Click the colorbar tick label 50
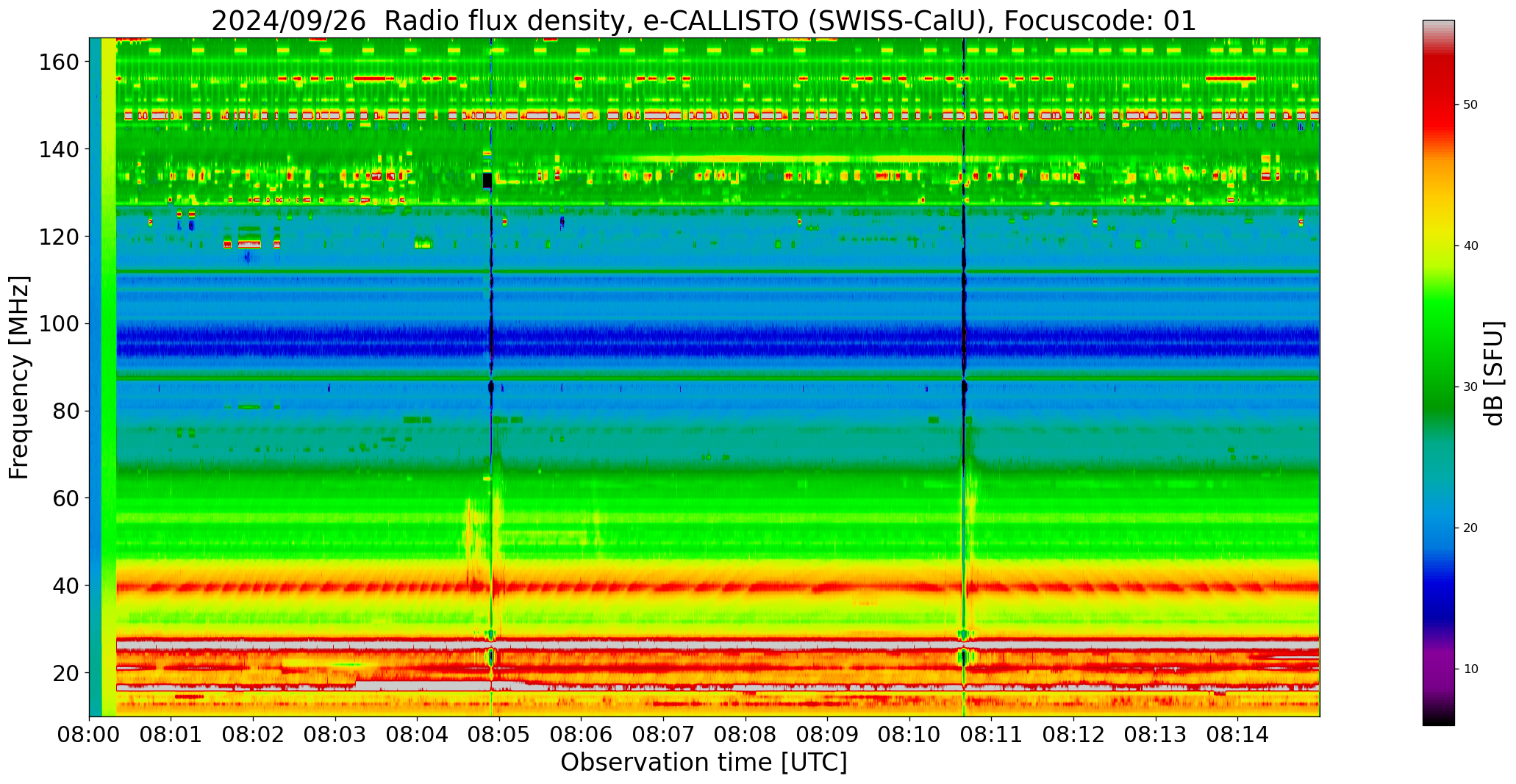 (1470, 105)
